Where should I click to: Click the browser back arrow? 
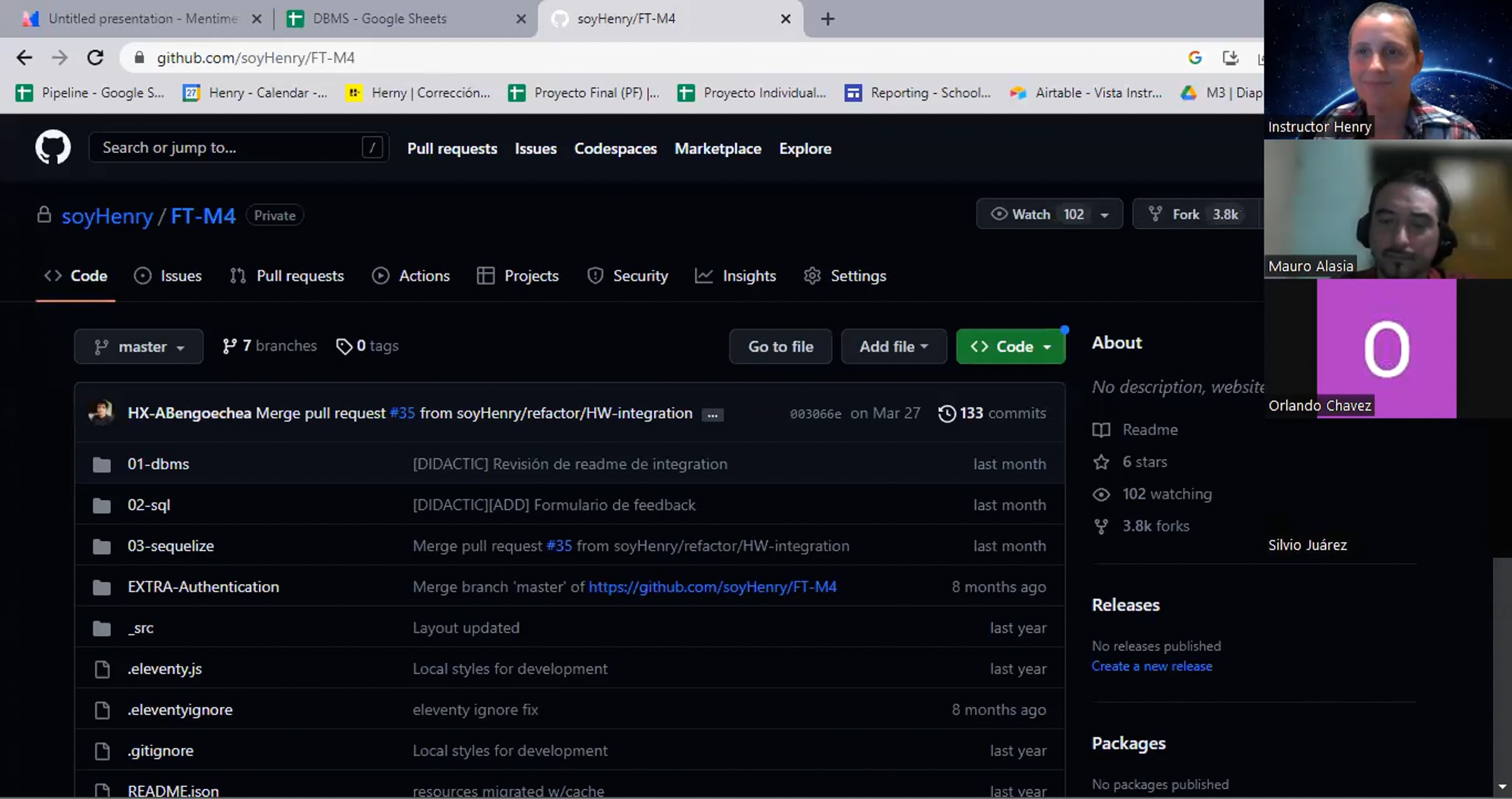pyautogui.click(x=24, y=58)
